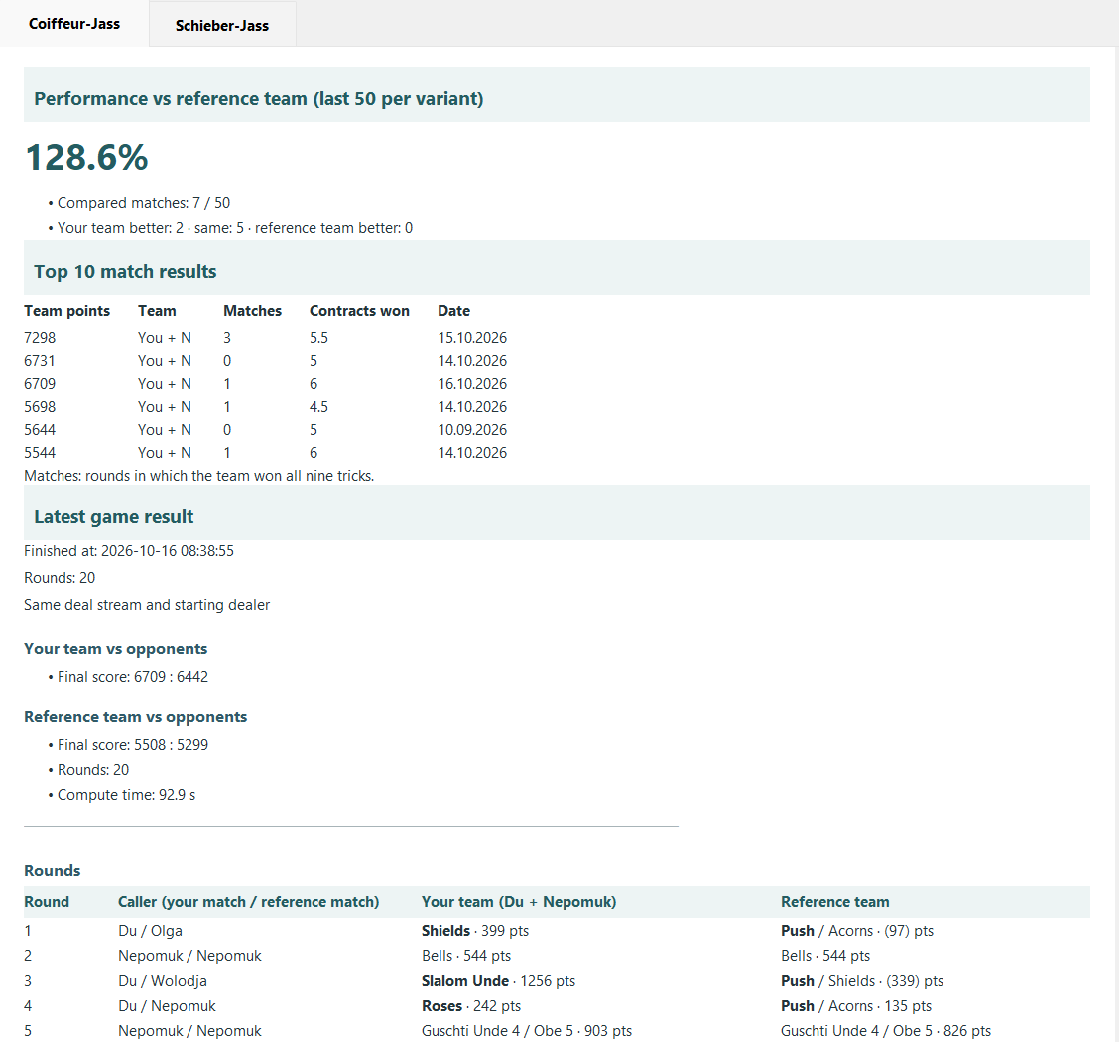Click caller cell 'Du / Nepomuk'
Viewport: 1119px width, 1042px height.
[x=167, y=1006]
